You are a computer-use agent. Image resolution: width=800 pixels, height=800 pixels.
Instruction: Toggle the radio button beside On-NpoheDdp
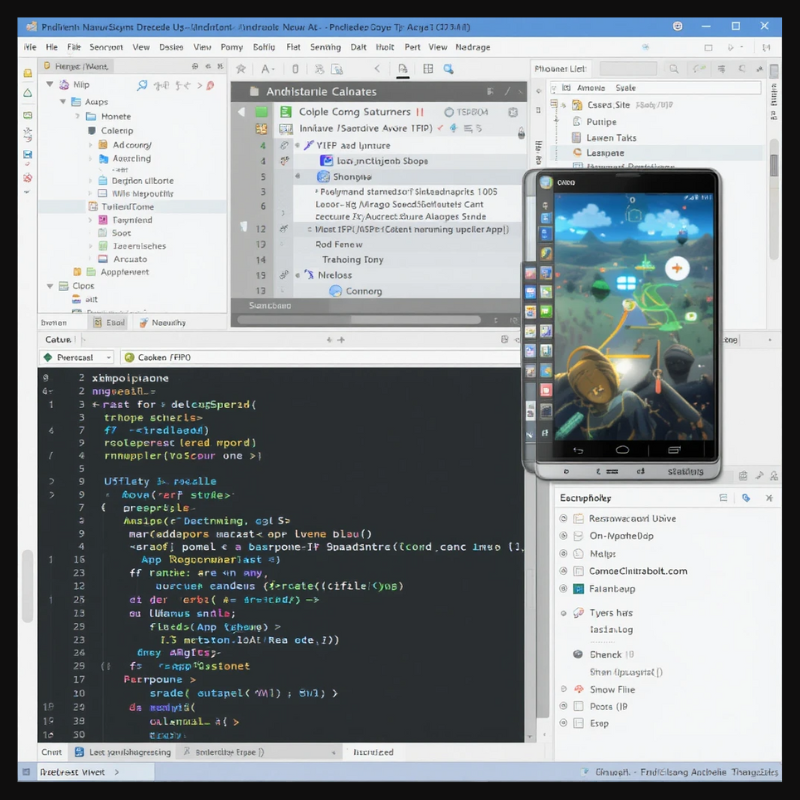(x=565, y=535)
